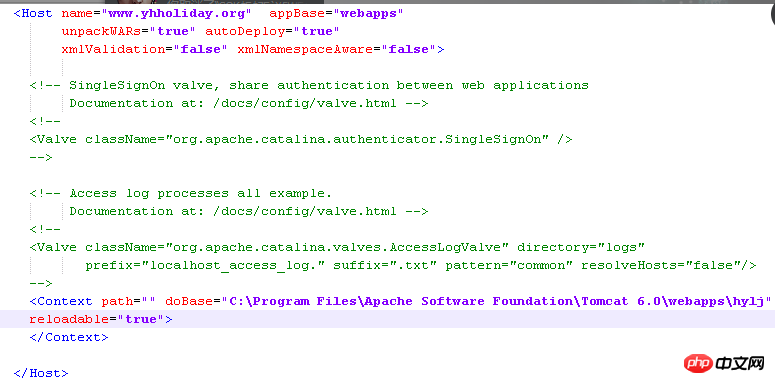Click the SingleSignOn valve comment line
Viewport: 775px width, 383px height.
tap(309, 85)
